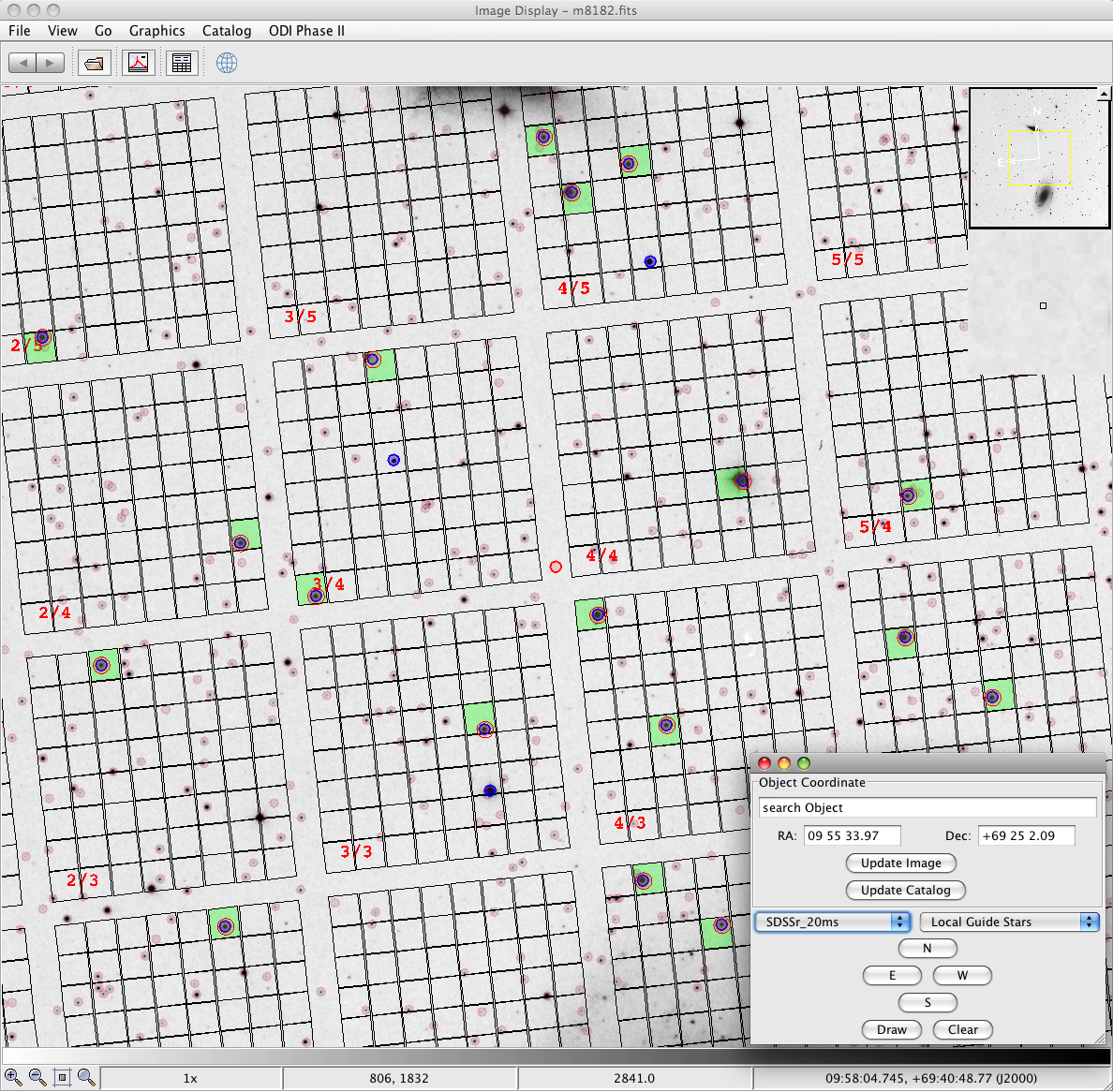
Task: Click the RA coordinate input field
Action: [852, 835]
